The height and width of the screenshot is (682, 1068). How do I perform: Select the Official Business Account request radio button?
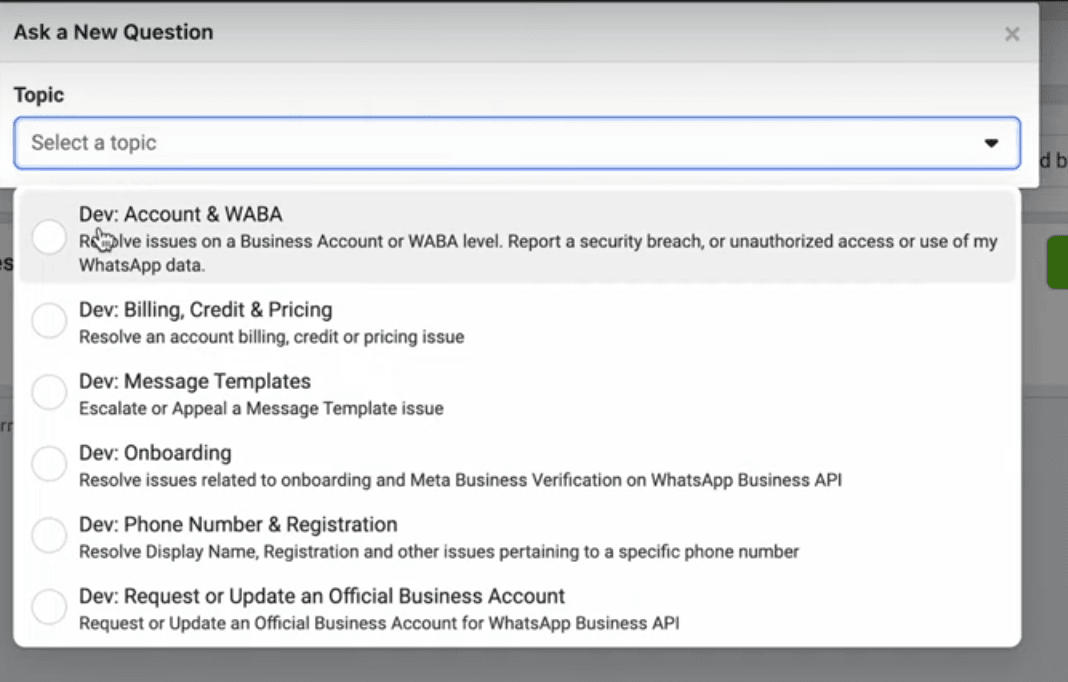coord(49,607)
